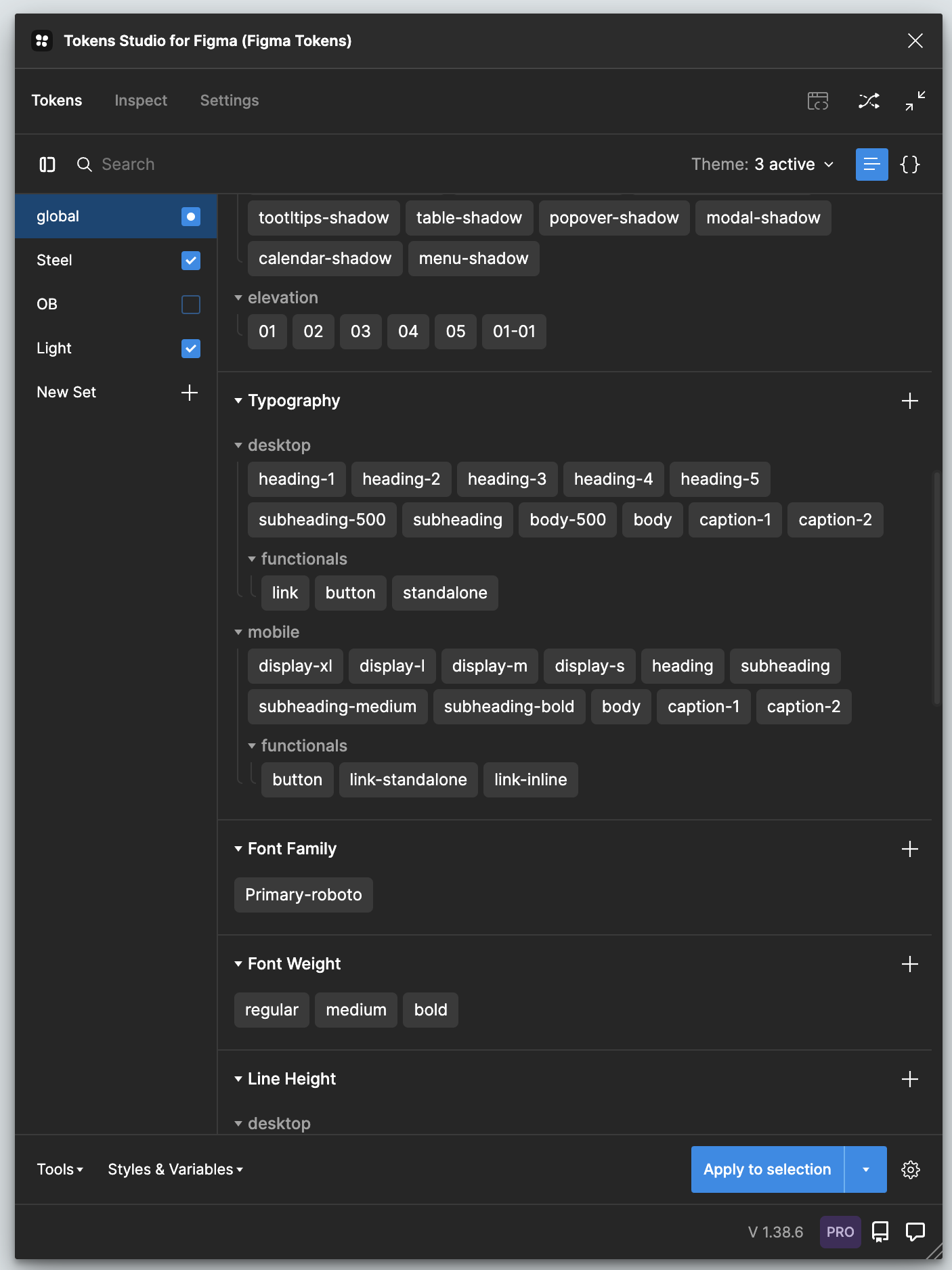The width and height of the screenshot is (952, 1270).
Task: Click Apply to selection button
Action: point(767,1170)
